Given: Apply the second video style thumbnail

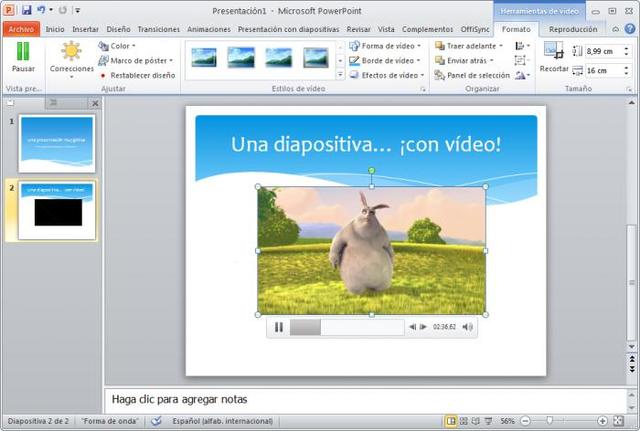Looking at the screenshot, I should tap(241, 57).
